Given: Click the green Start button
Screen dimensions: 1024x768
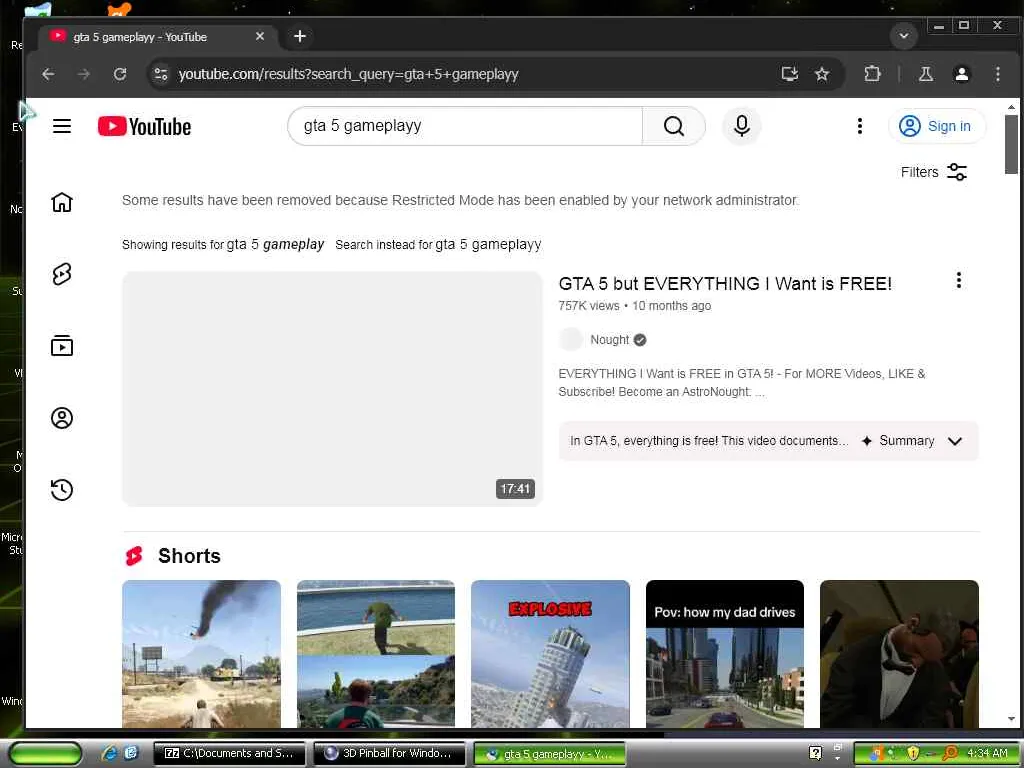Looking at the screenshot, I should (x=45, y=753).
